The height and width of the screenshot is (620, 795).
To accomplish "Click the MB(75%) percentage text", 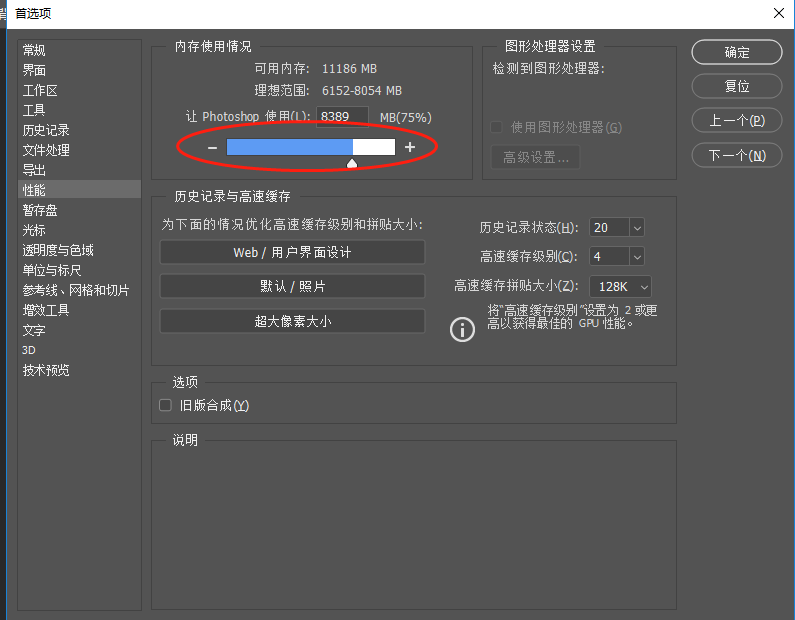I will tap(406, 118).
